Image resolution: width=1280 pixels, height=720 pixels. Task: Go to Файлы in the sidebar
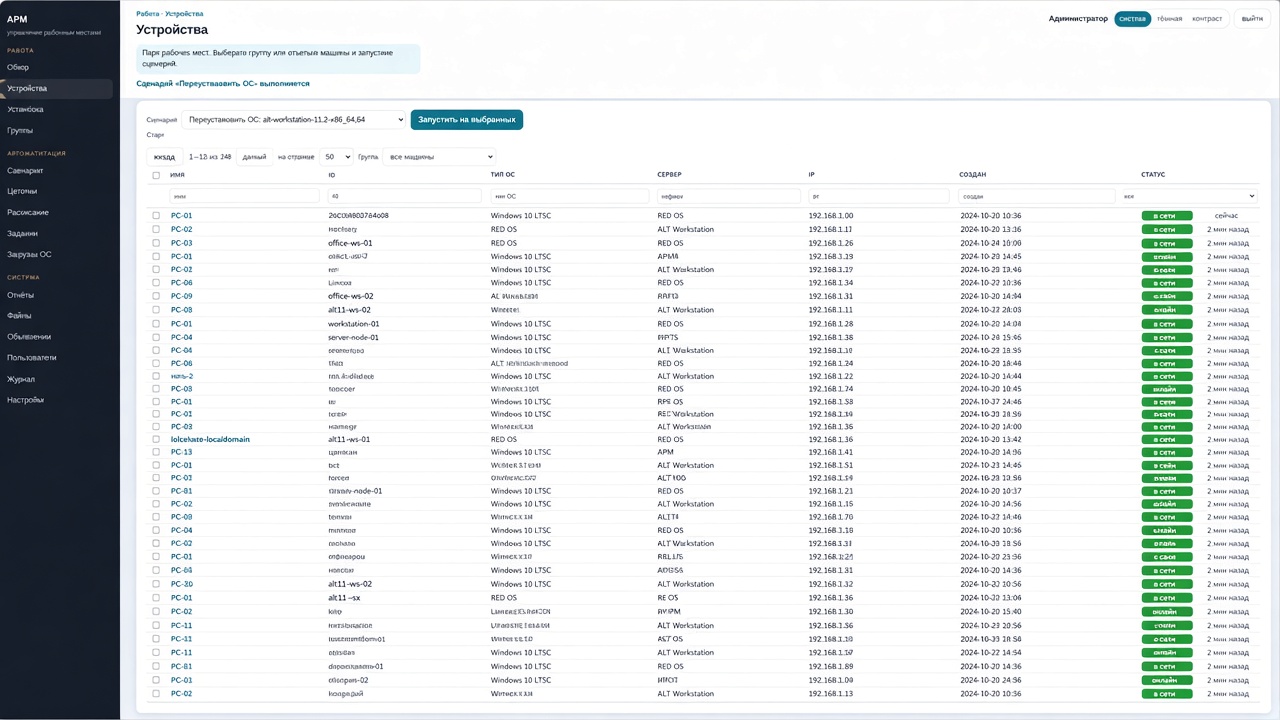19,316
